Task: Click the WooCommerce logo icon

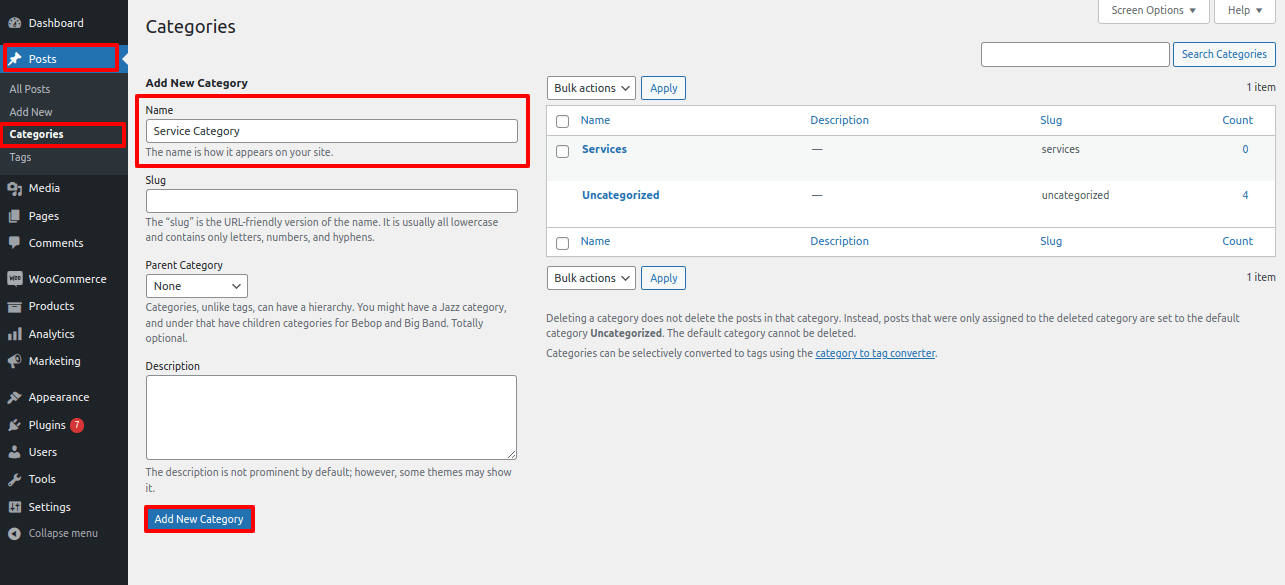Action: coord(15,279)
